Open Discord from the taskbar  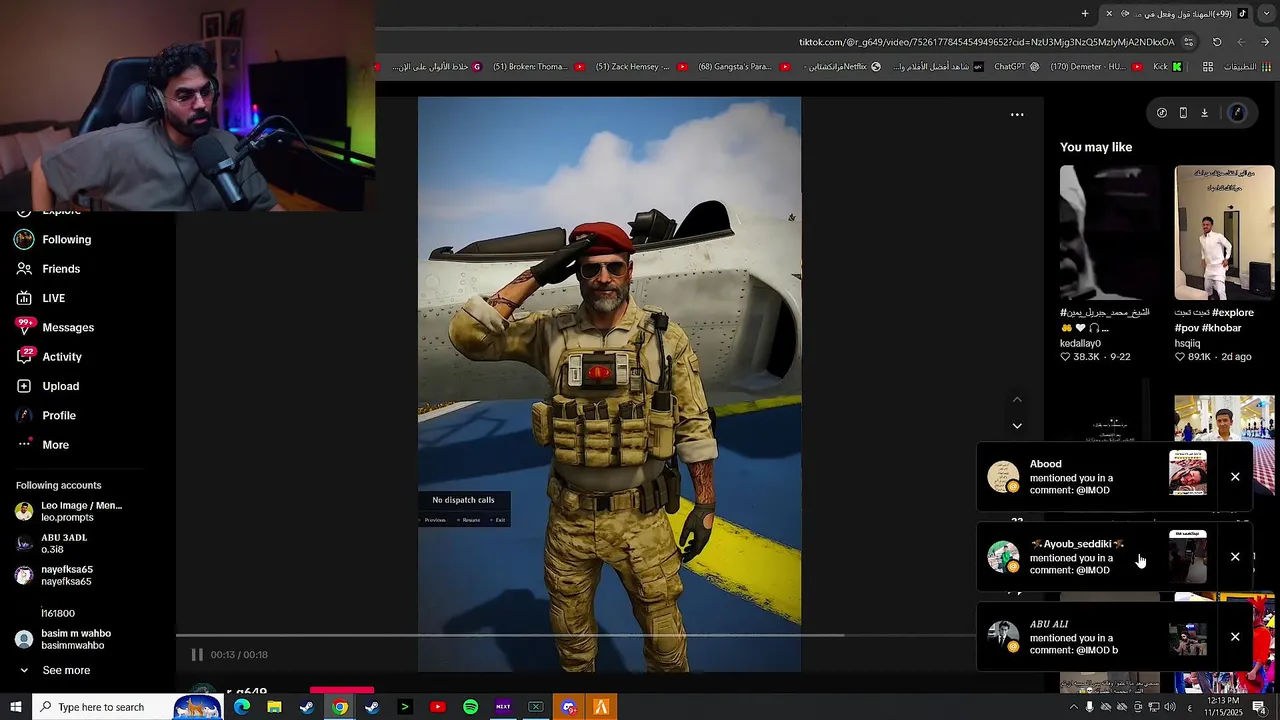click(x=569, y=707)
